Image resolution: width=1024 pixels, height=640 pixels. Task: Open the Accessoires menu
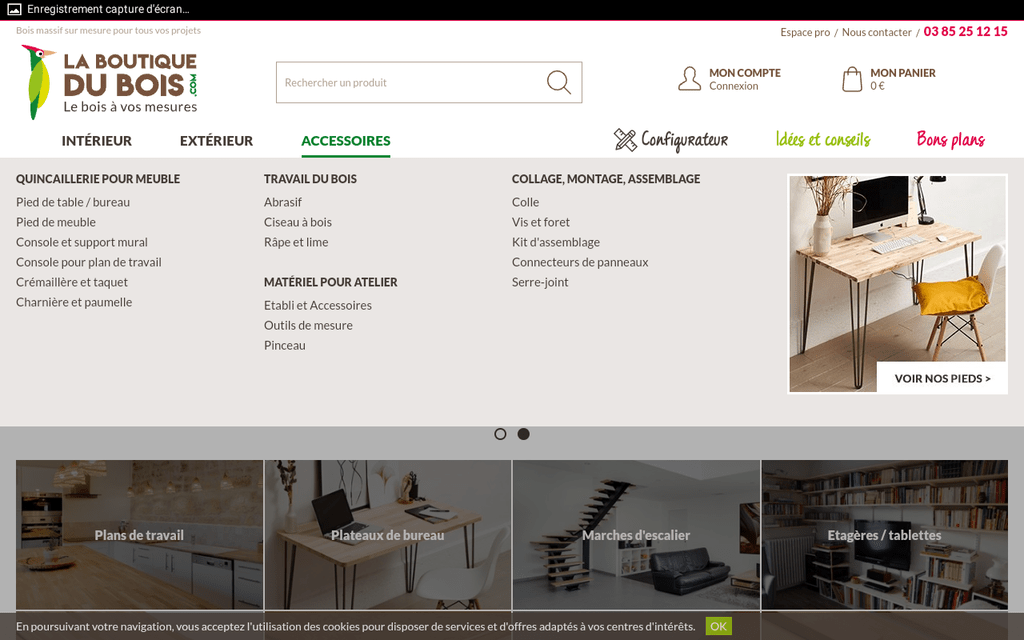345,141
